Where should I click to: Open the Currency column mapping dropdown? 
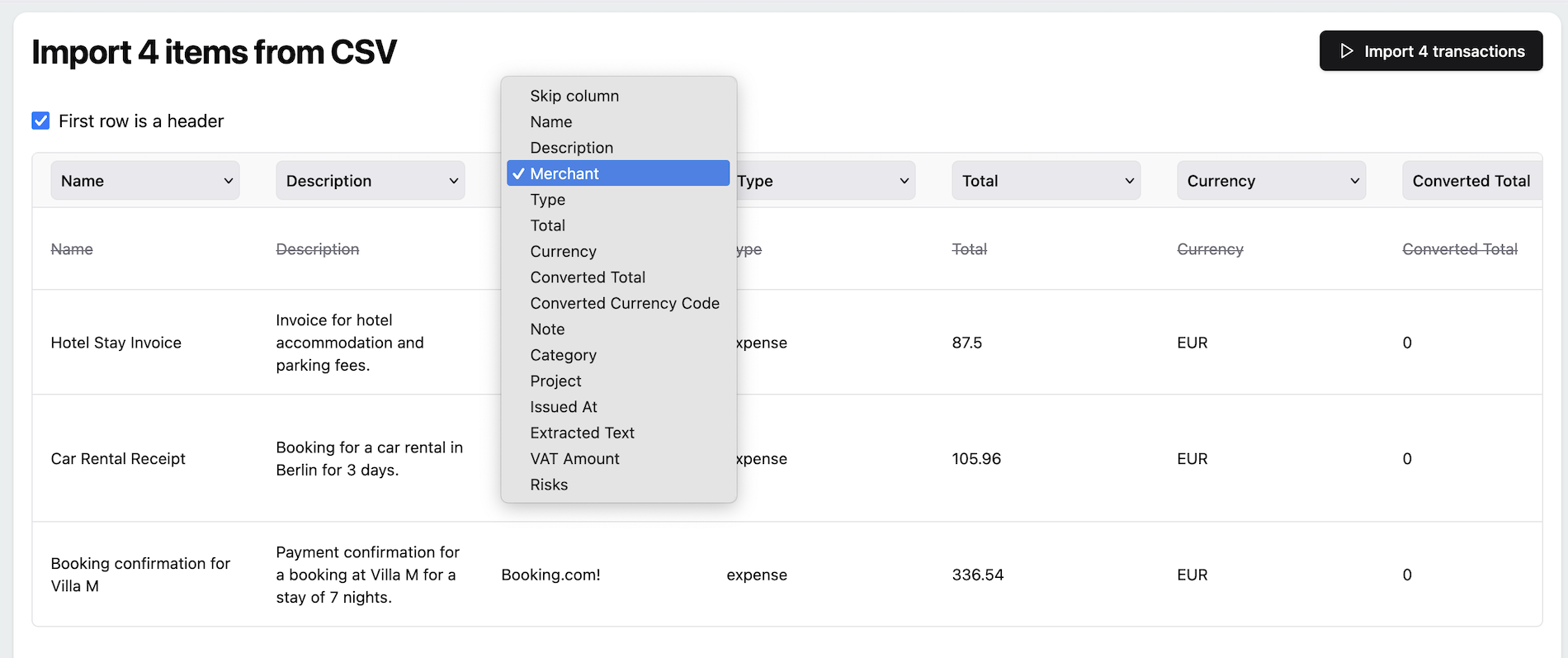[1271, 181]
